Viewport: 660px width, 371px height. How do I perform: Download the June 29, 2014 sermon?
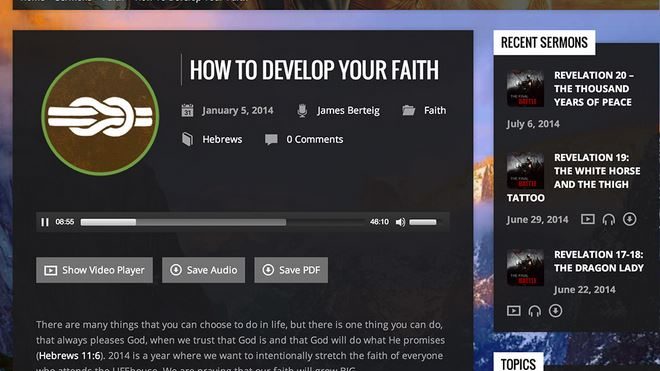pyautogui.click(x=630, y=219)
